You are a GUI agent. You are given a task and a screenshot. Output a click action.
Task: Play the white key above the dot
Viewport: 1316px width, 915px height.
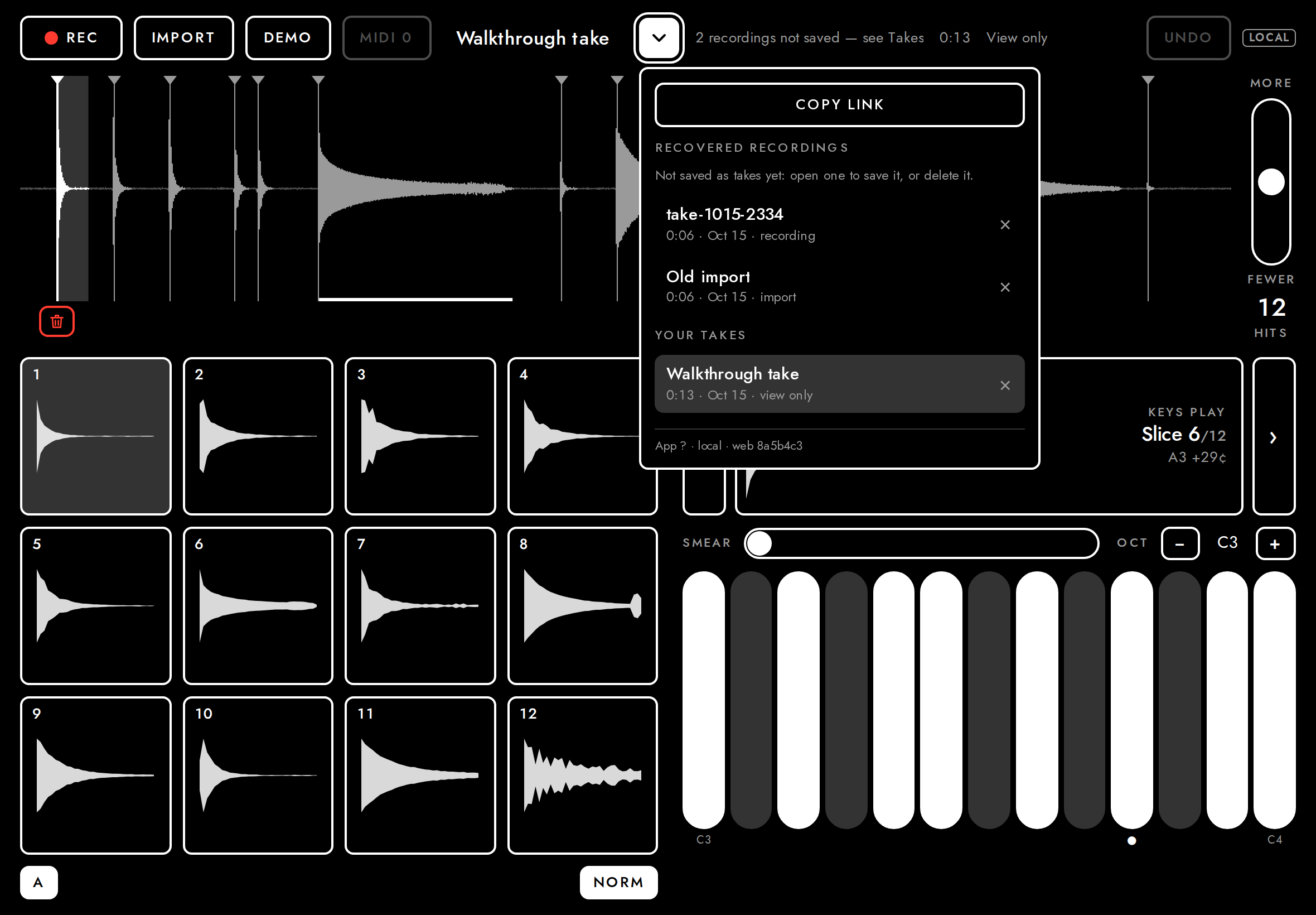pos(1131,700)
